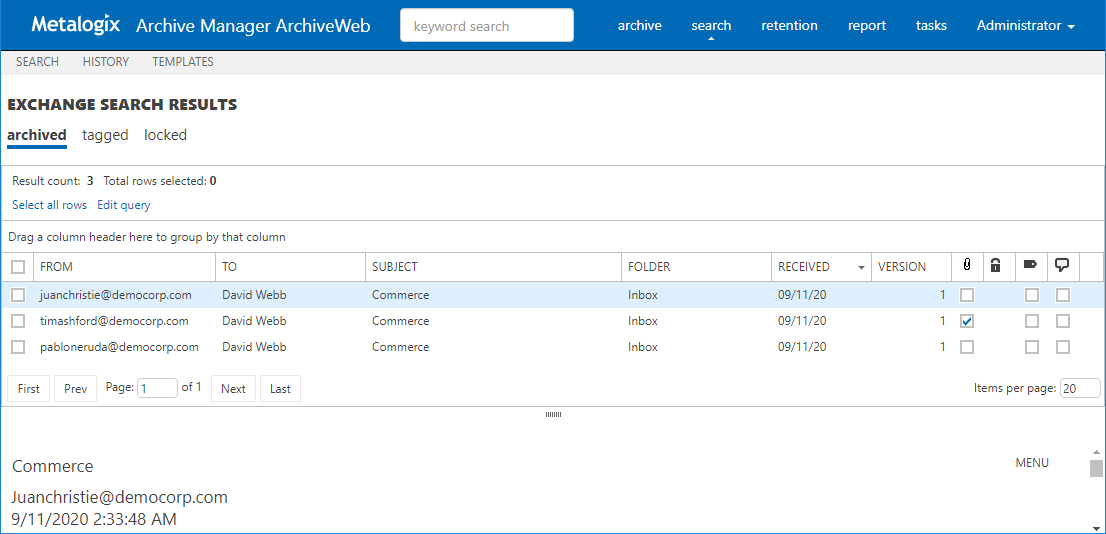This screenshot has width=1106, height=534.
Task: Open the RECEIVED column sort arrow
Action: pyautogui.click(x=861, y=268)
